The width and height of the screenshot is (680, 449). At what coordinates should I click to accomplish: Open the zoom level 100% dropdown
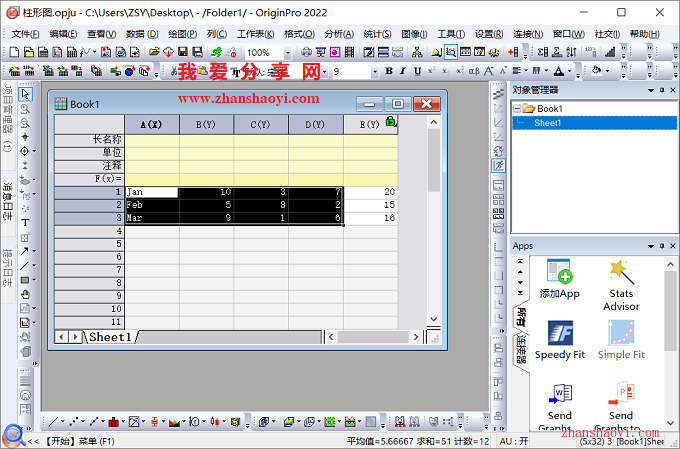coord(287,52)
